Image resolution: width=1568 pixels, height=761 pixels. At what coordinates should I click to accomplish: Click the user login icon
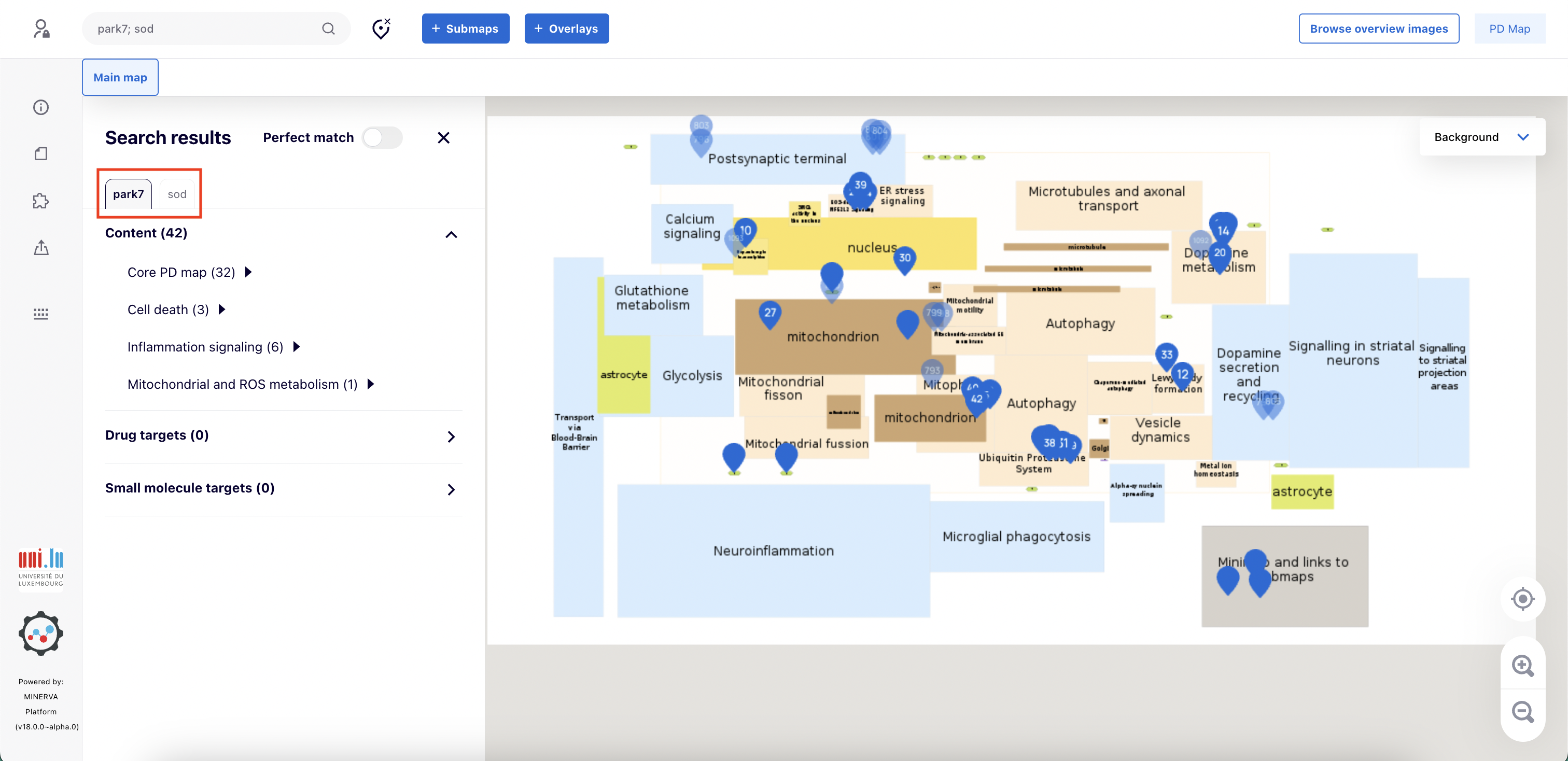pyautogui.click(x=41, y=29)
